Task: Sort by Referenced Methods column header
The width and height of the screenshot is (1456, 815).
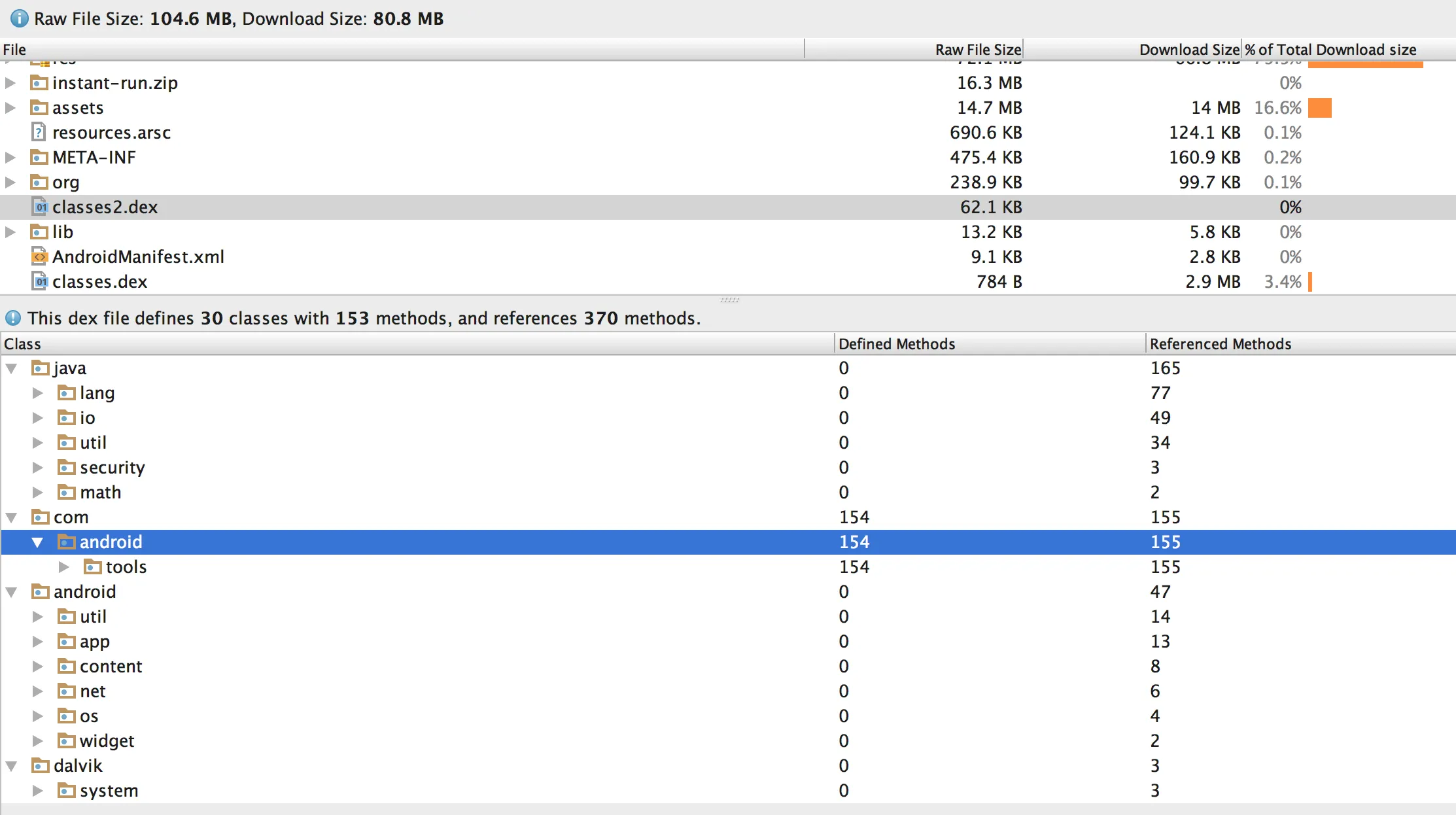Action: point(1220,344)
